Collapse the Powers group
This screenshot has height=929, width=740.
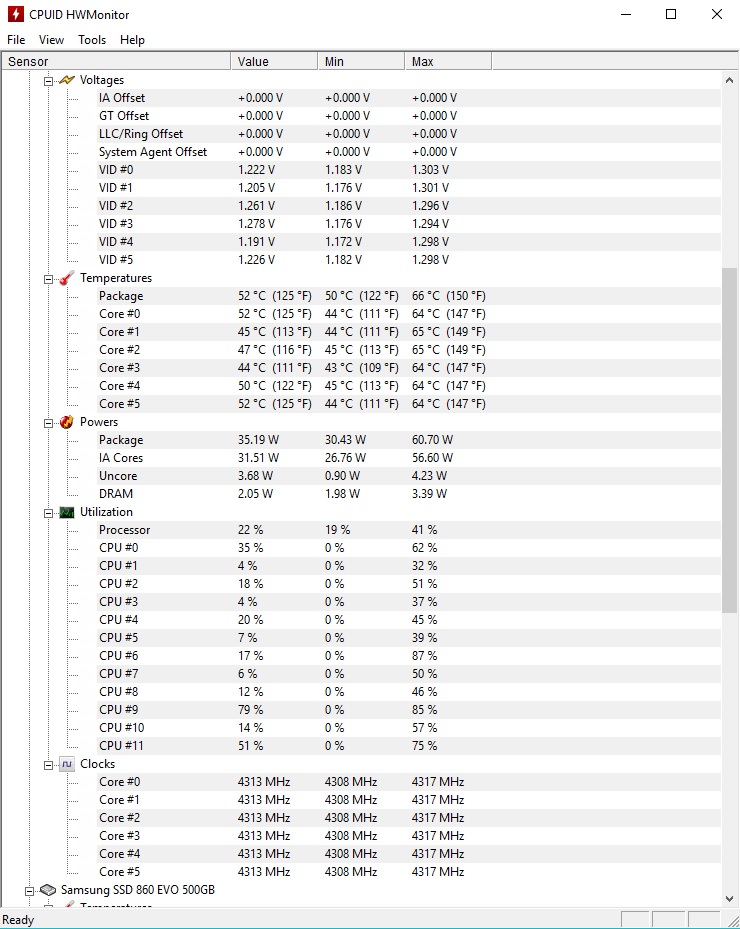49,423
